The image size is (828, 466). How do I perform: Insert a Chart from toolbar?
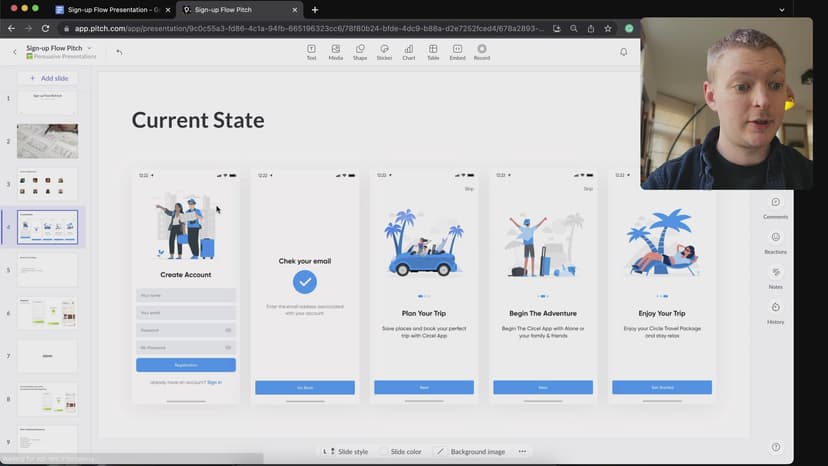pos(409,51)
